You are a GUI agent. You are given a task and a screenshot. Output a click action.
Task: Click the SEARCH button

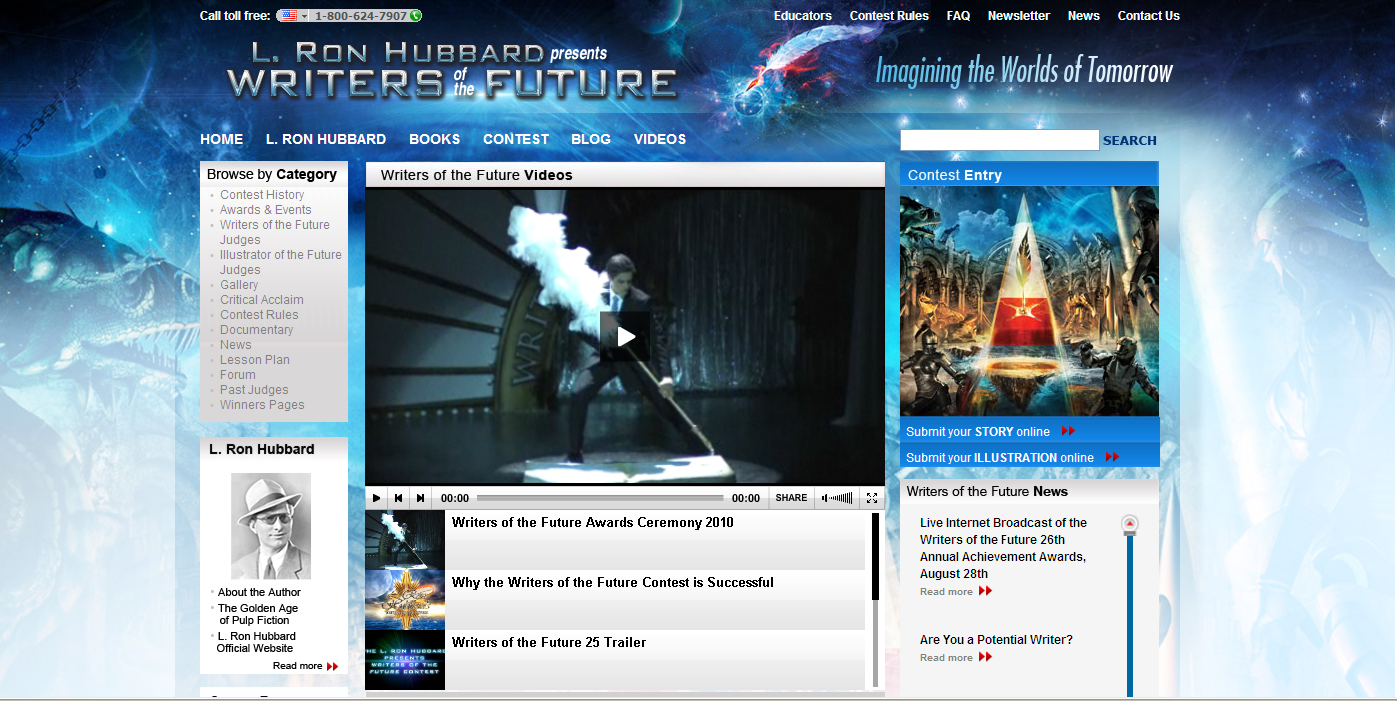[x=1130, y=141]
